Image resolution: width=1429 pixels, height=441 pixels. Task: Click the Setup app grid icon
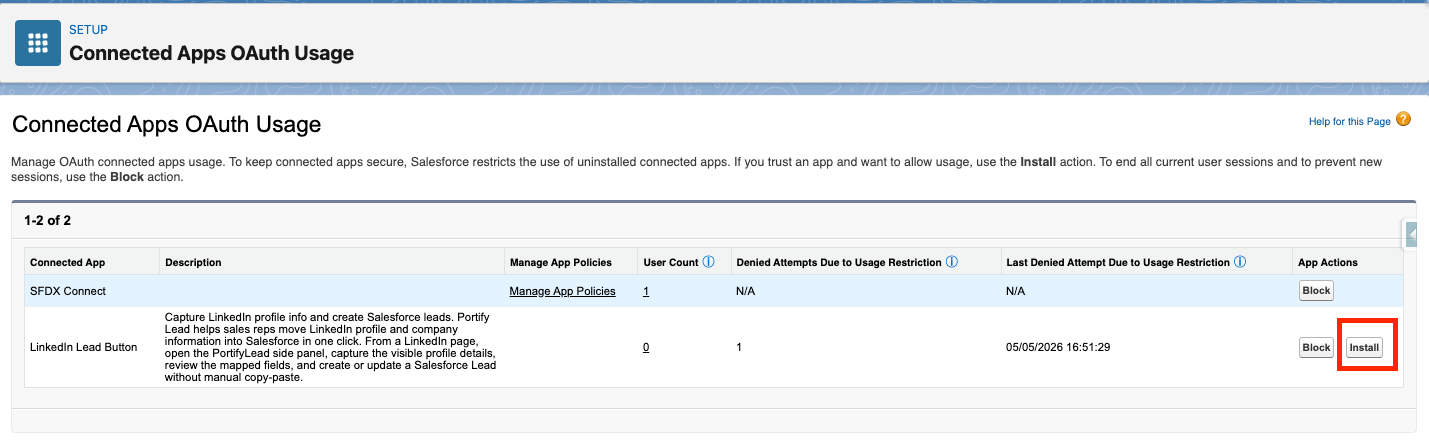tap(38, 43)
